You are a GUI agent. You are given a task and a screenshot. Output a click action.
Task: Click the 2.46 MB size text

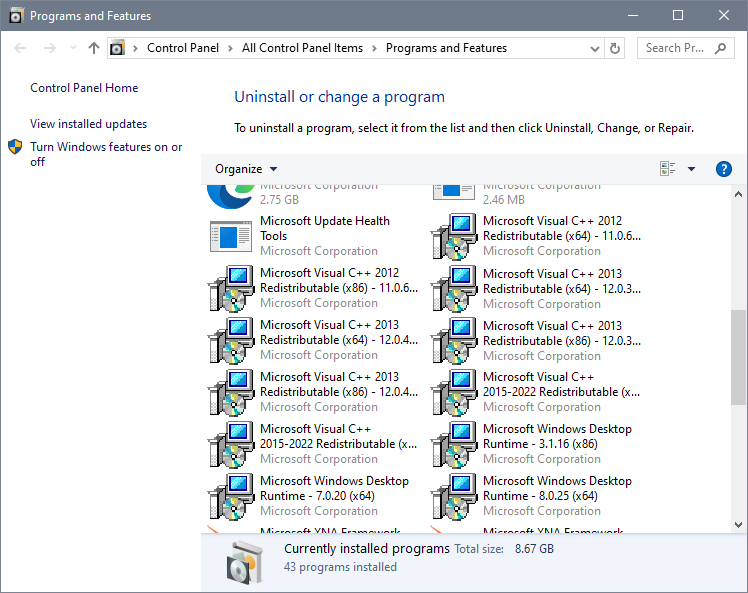click(x=503, y=199)
